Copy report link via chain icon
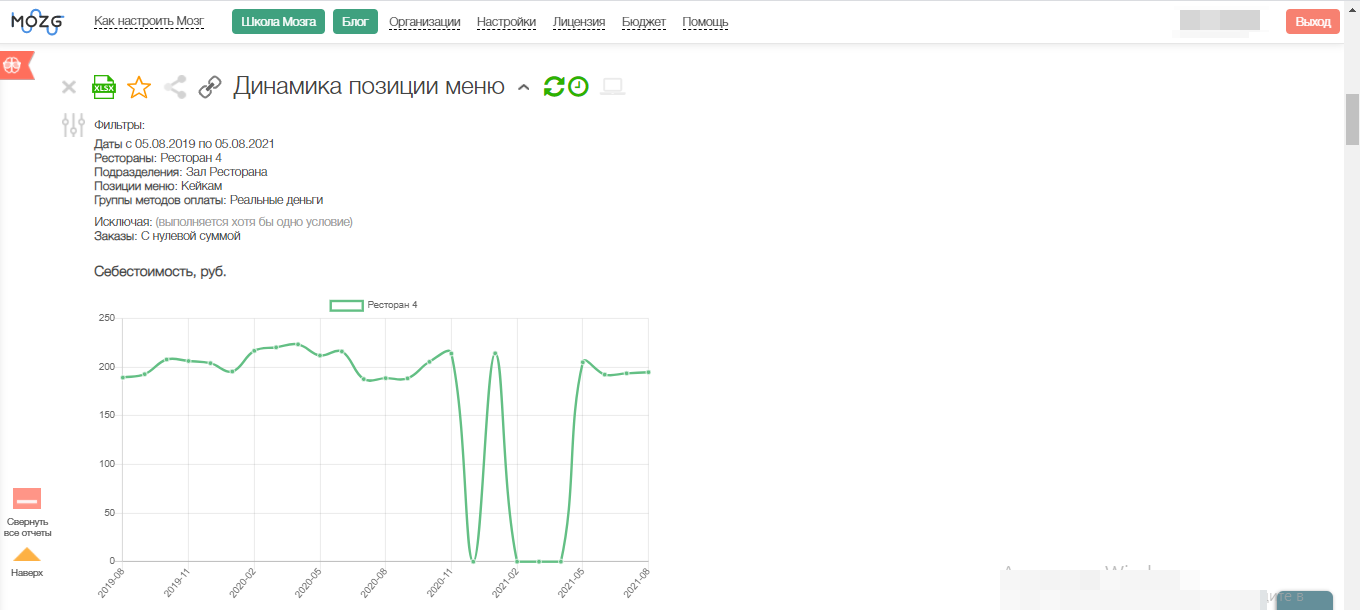Screen dimensions: 1360x610 (x=210, y=87)
